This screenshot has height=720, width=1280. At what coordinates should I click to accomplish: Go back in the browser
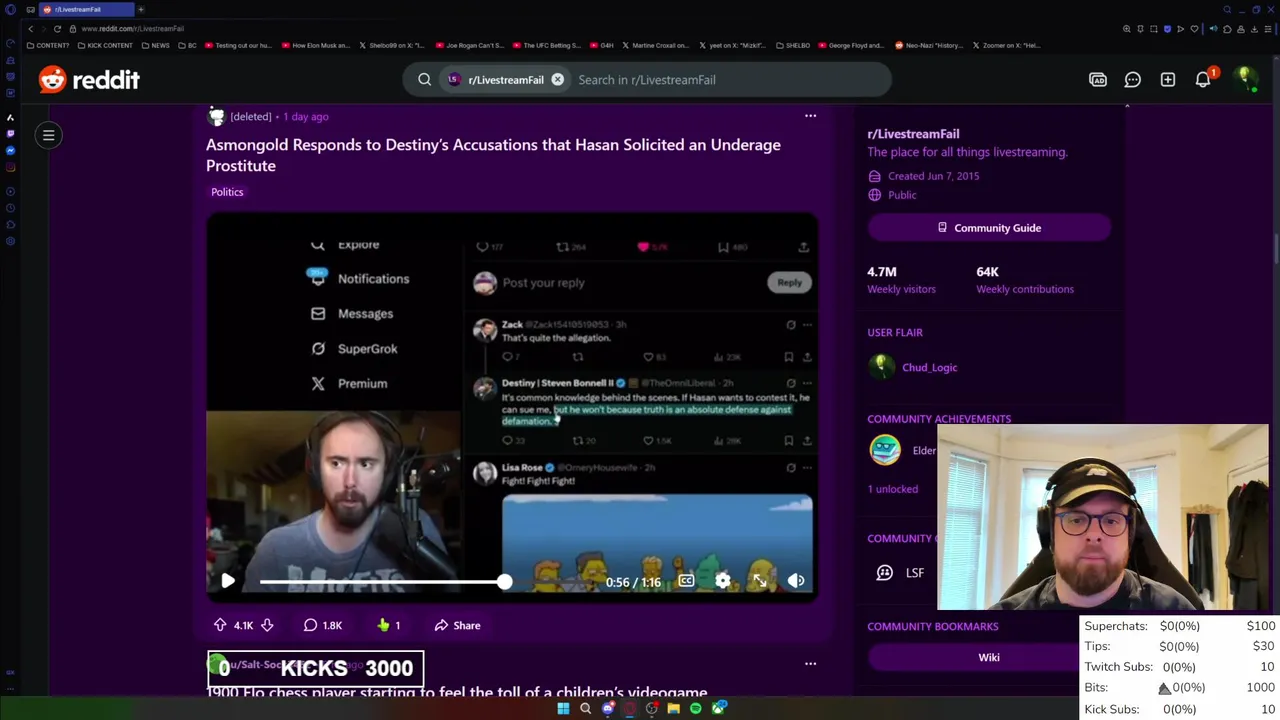point(30,29)
